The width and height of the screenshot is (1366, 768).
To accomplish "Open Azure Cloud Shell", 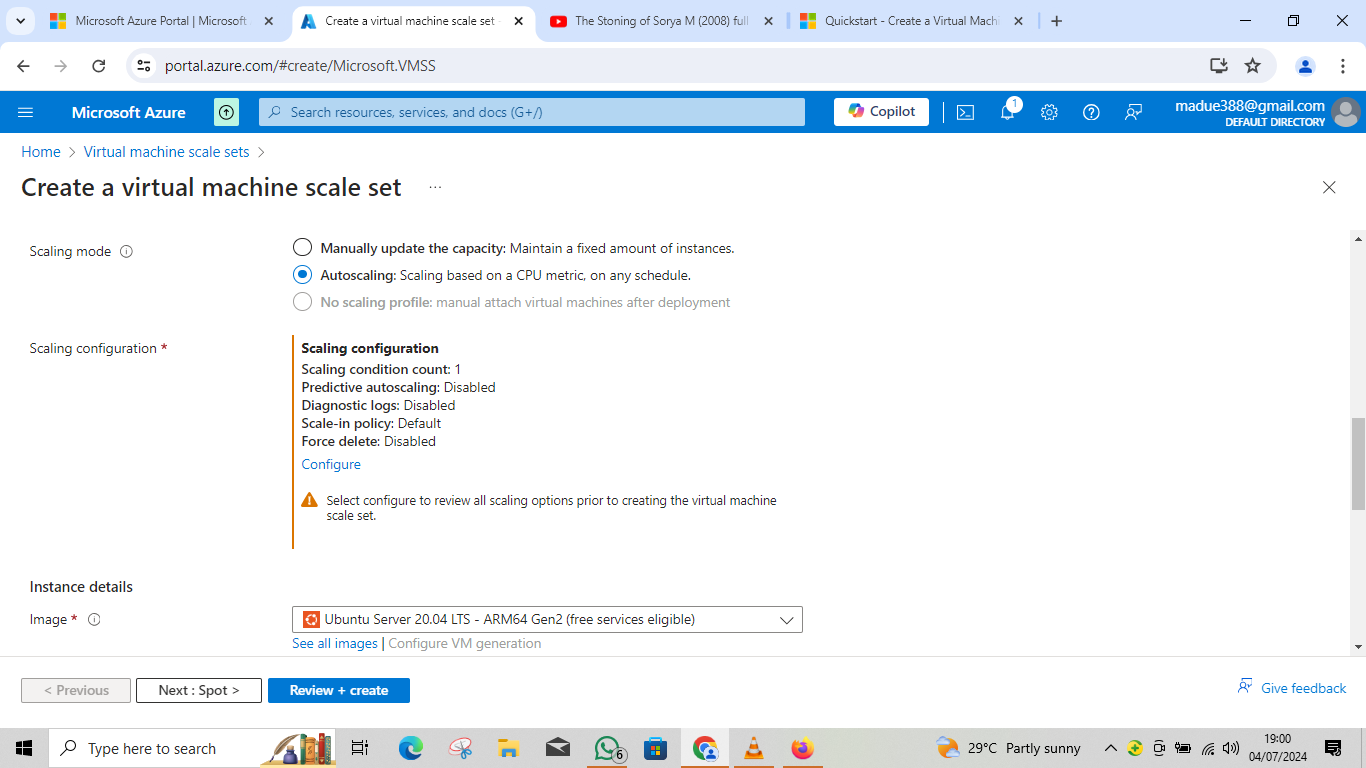I will pos(965,112).
